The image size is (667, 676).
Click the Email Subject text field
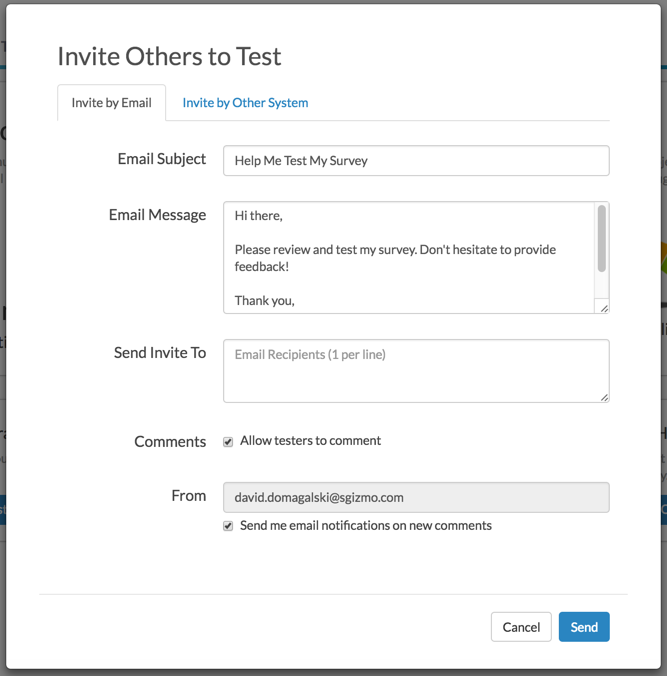tap(416, 160)
